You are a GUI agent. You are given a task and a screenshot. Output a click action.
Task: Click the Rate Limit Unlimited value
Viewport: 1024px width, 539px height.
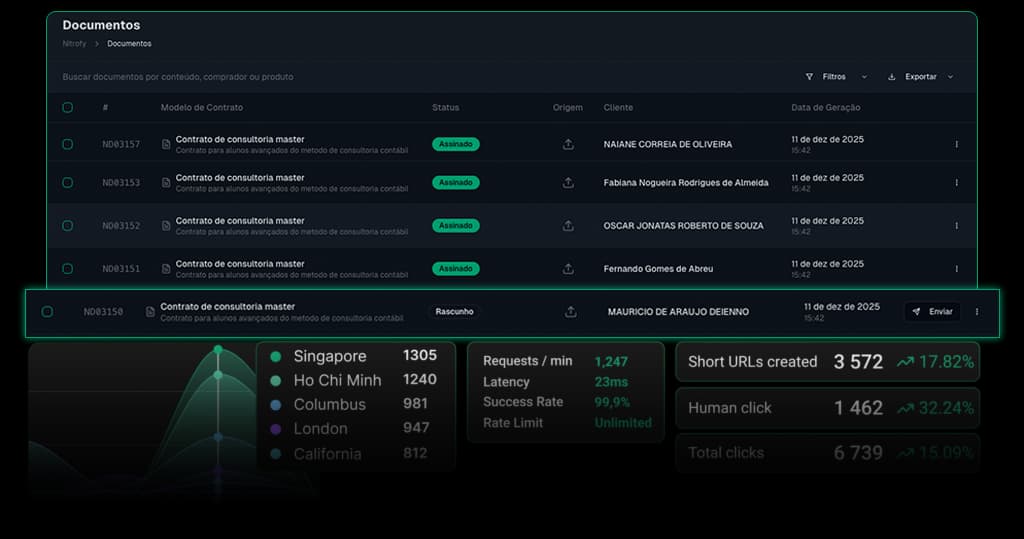[623, 423]
